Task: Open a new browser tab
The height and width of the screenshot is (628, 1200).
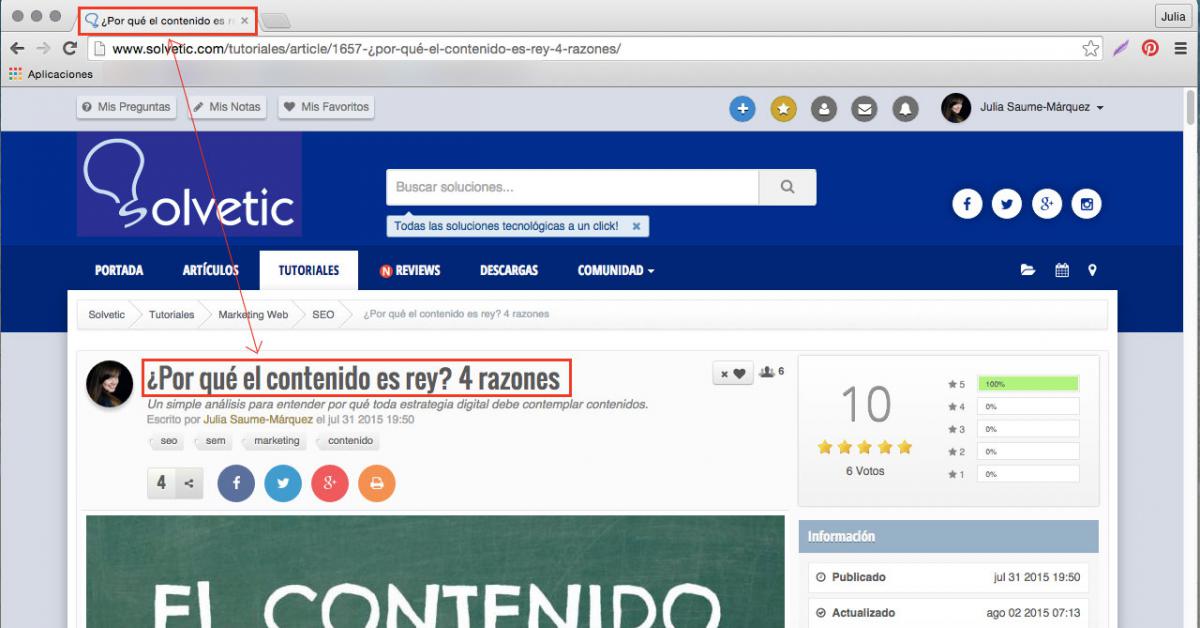Action: (277, 21)
